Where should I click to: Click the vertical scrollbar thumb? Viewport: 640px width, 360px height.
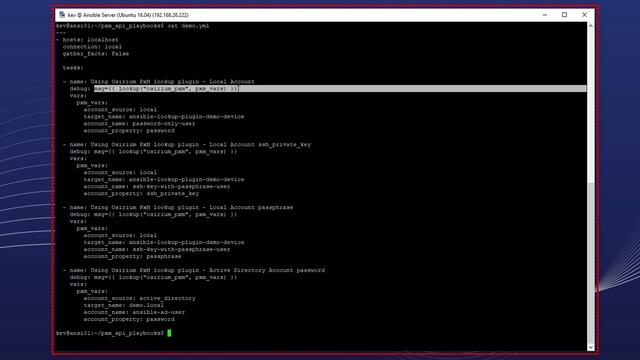591,264
